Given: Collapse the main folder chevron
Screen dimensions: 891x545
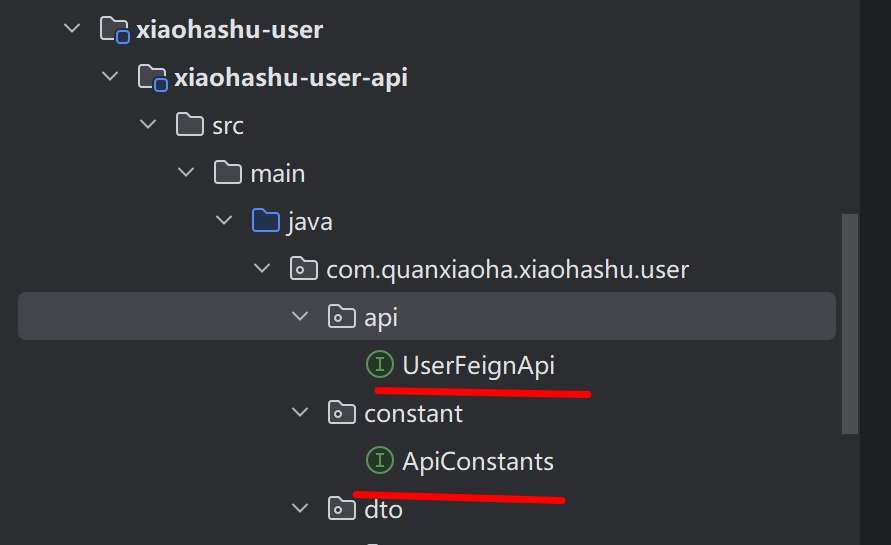Looking at the screenshot, I should coord(186,173).
